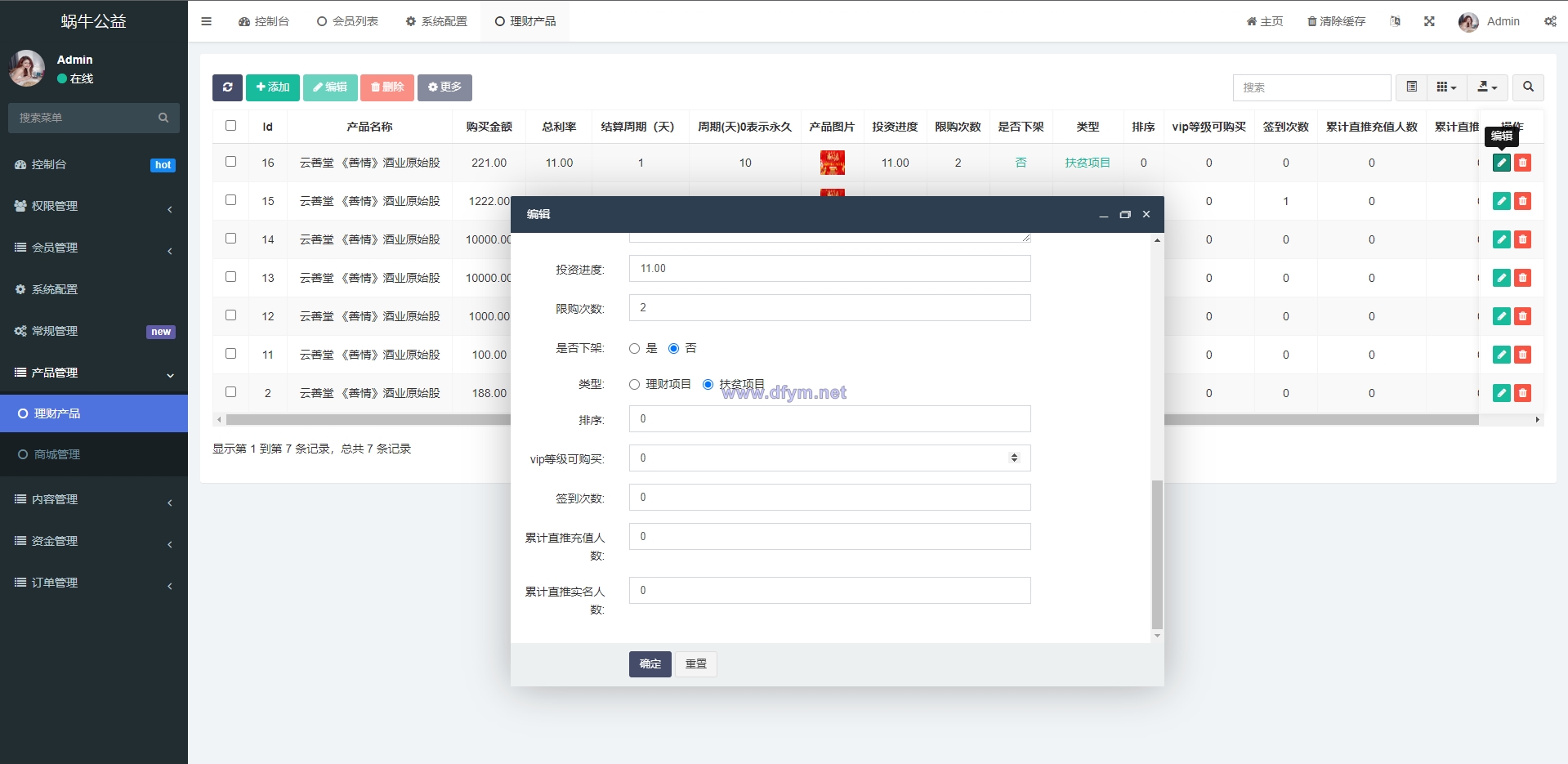Click delete trash icon for row Id 16

pos(1522,163)
